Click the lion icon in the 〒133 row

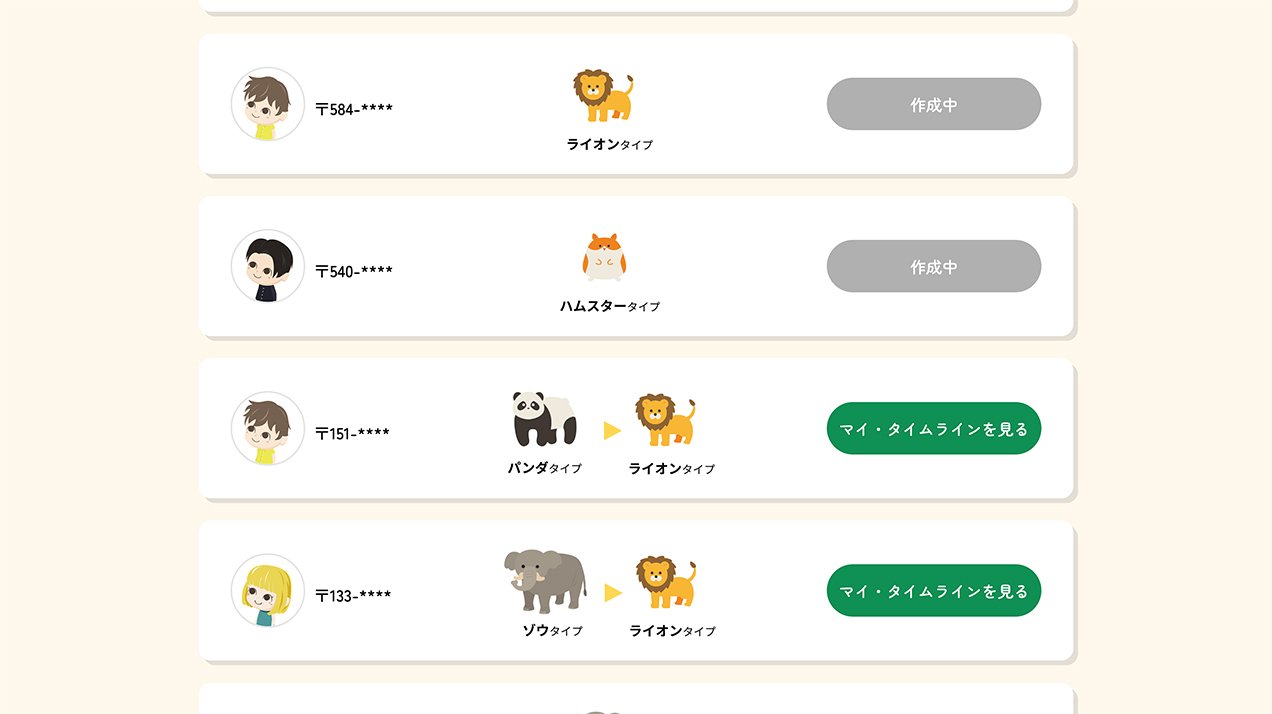pos(666,582)
